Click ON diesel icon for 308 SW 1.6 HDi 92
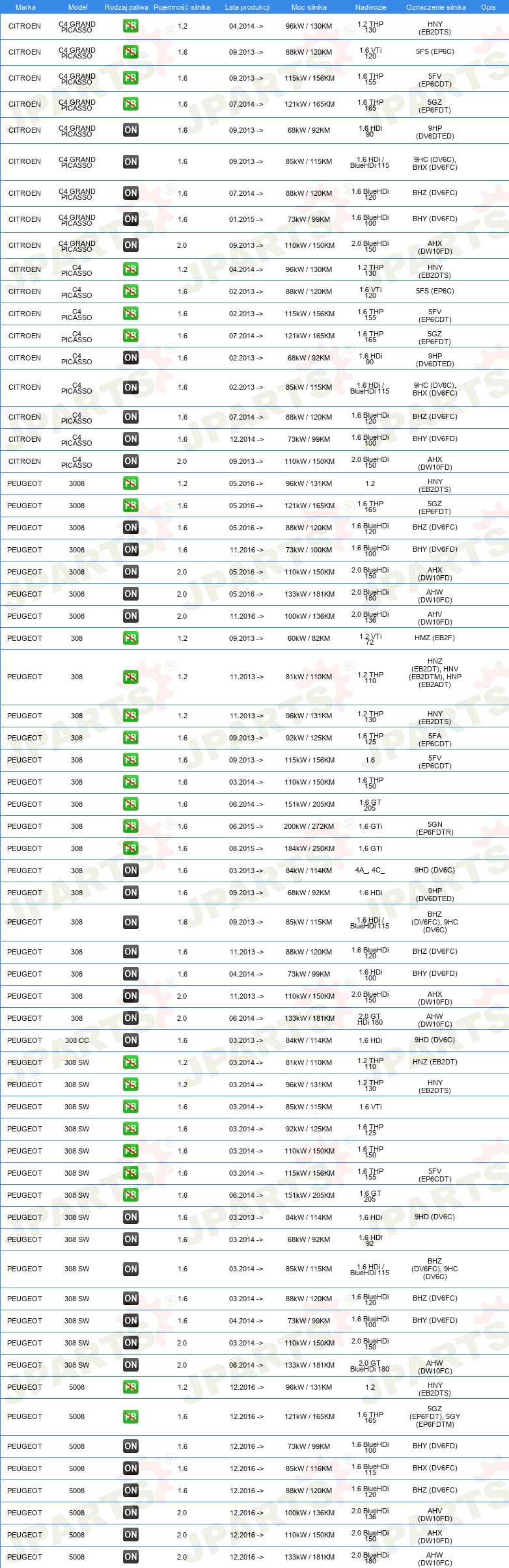This screenshot has height=1568, width=509. (x=131, y=1239)
